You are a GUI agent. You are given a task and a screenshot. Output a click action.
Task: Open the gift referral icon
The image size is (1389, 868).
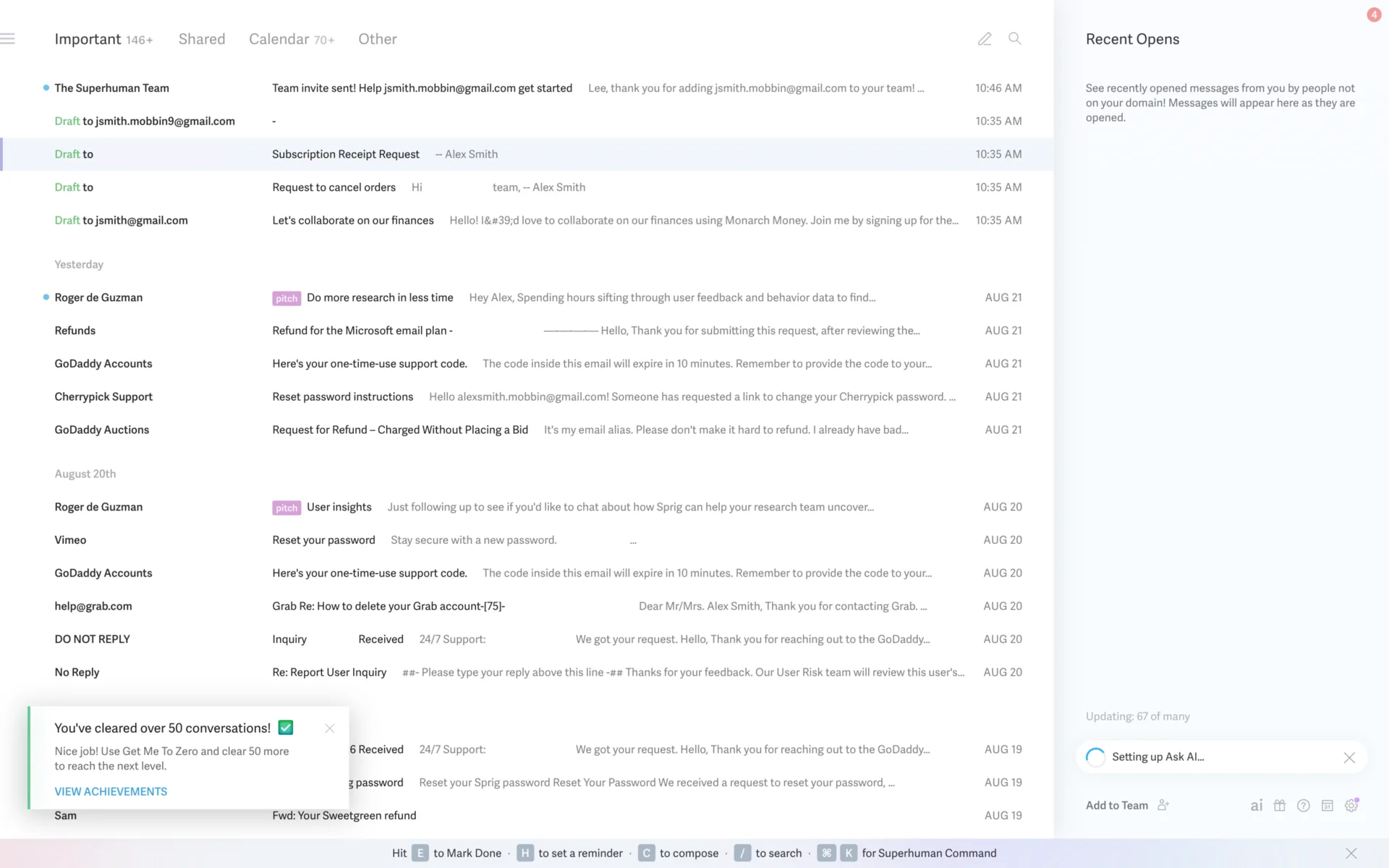1280,806
